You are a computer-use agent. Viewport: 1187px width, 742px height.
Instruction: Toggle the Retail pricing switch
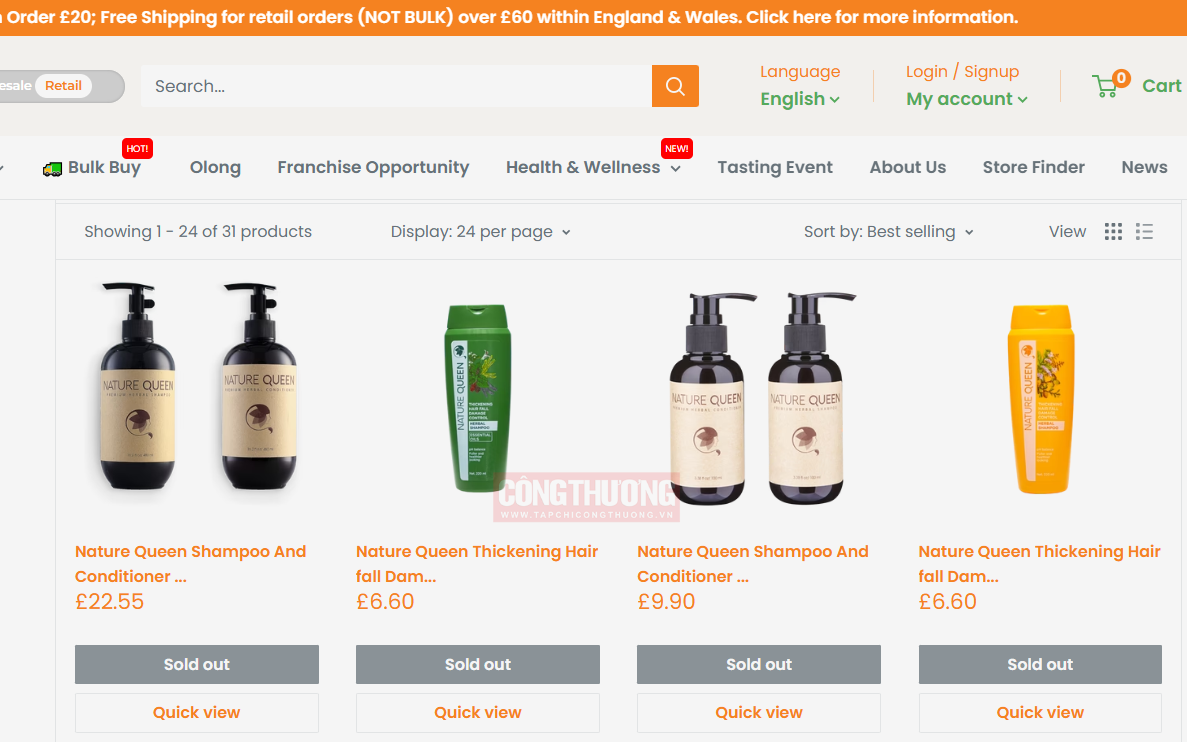64,86
